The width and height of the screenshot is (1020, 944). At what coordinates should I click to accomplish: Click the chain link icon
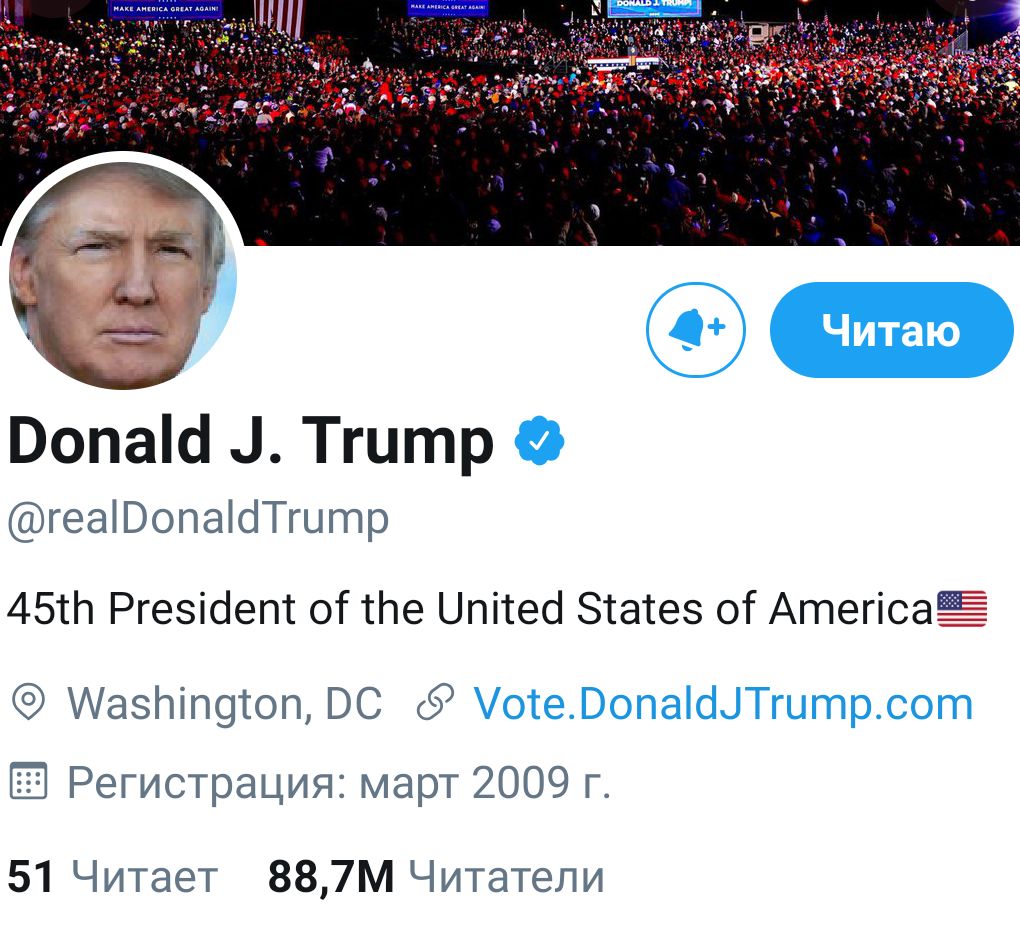[435, 703]
